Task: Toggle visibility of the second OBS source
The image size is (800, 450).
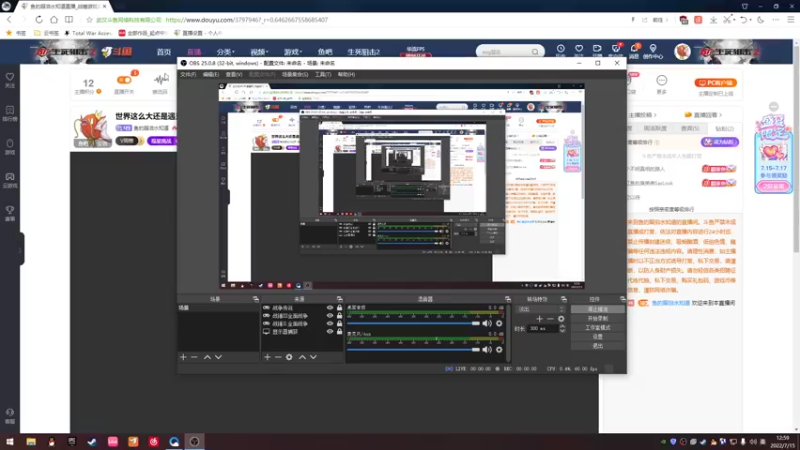Action: [330, 316]
